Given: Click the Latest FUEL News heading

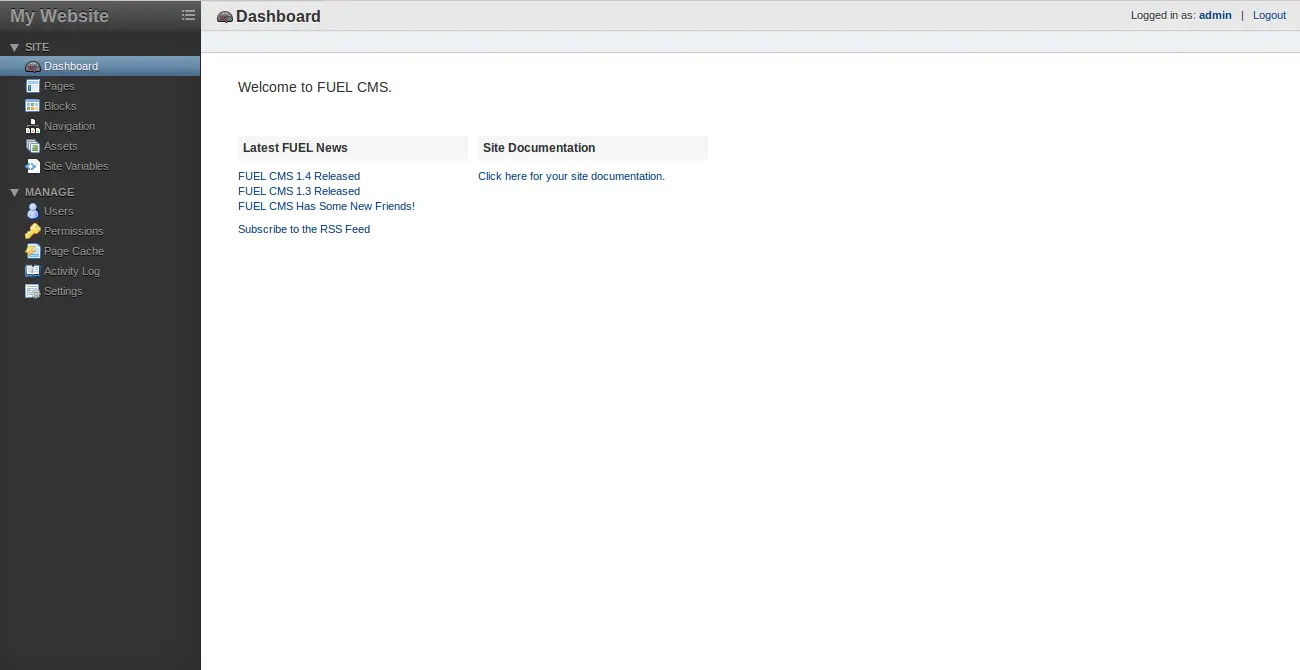Looking at the screenshot, I should click(295, 147).
